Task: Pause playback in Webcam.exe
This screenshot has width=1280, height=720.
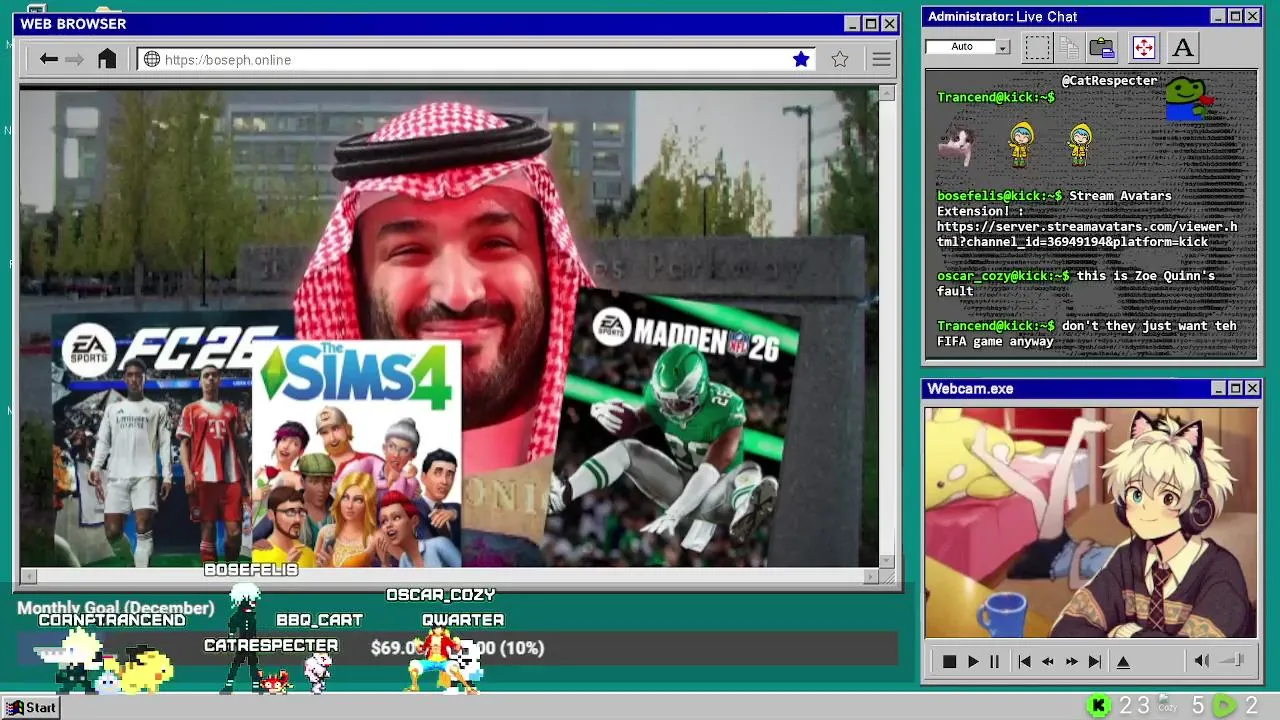Action: (x=994, y=661)
